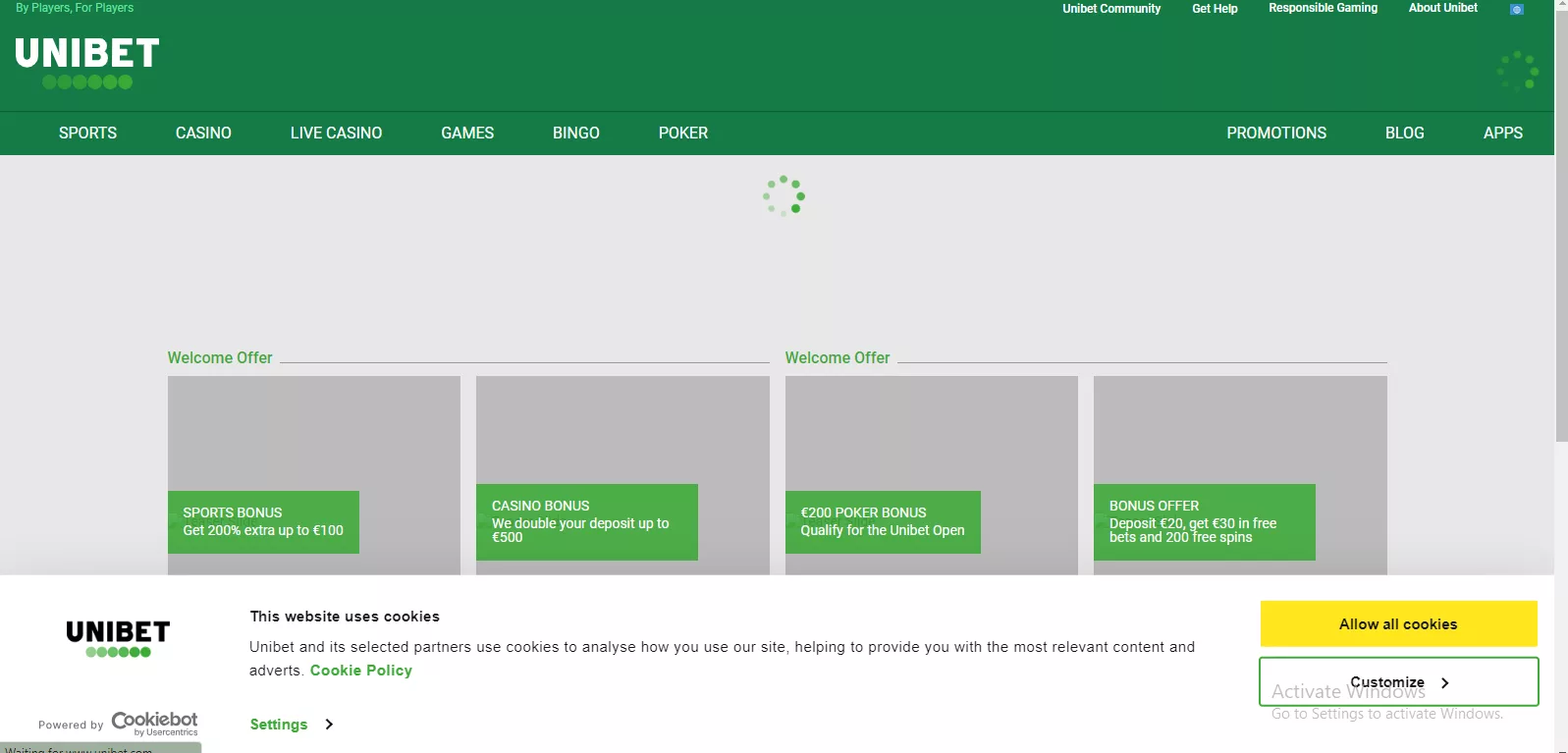Viewport: 1568px width, 753px height.
Task: Open the Responsible Gaming link
Action: pyautogui.click(x=1323, y=8)
